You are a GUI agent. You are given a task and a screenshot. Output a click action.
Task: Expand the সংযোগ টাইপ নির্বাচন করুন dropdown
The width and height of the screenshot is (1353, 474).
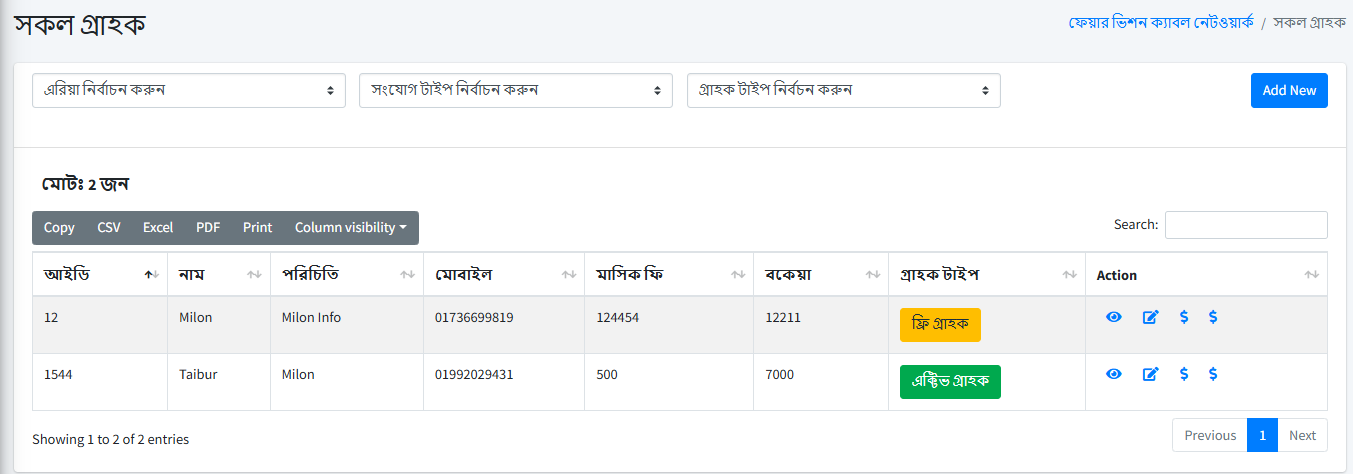(516, 90)
